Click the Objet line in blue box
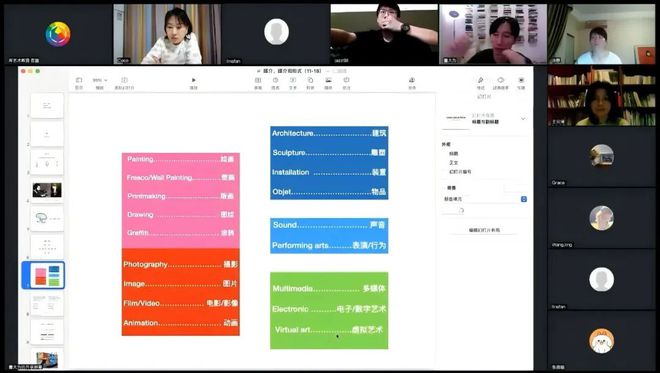The height and width of the screenshot is (373, 660). 329,192
